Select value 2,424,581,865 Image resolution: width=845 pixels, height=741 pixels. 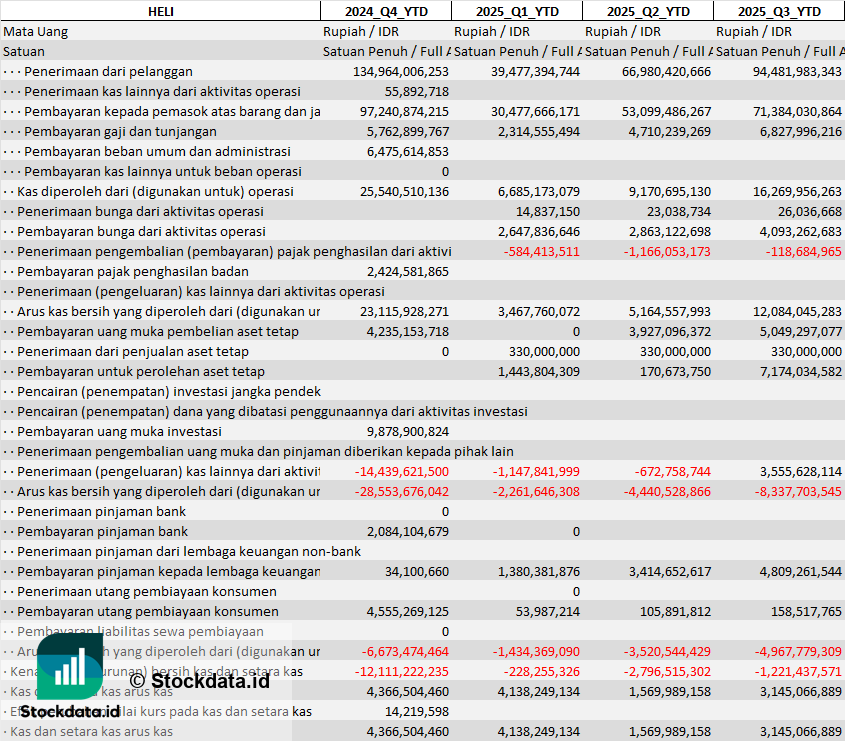(x=408, y=271)
